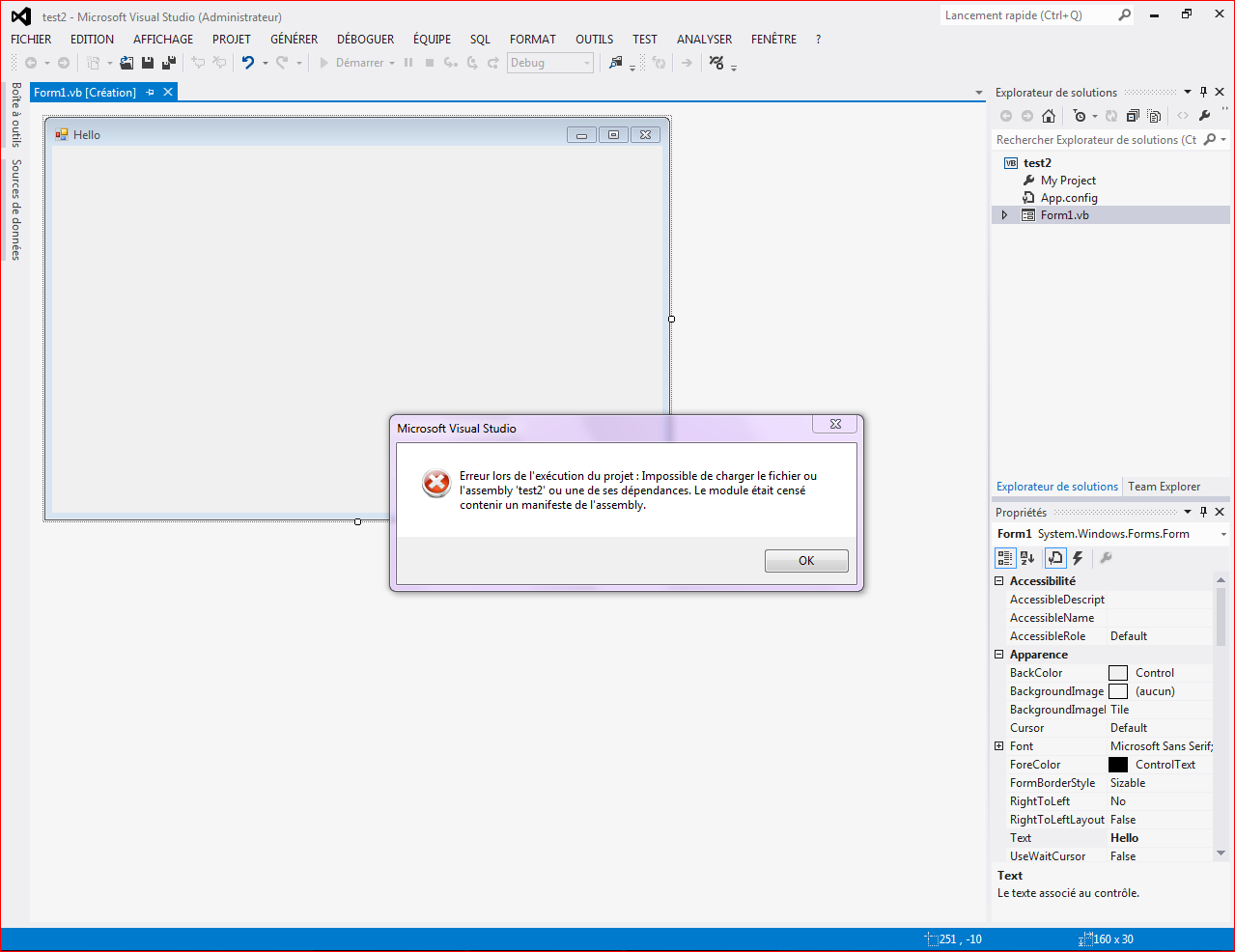Pin the Form1.vb [Création] tab
This screenshot has width=1235, height=952.
point(150,93)
